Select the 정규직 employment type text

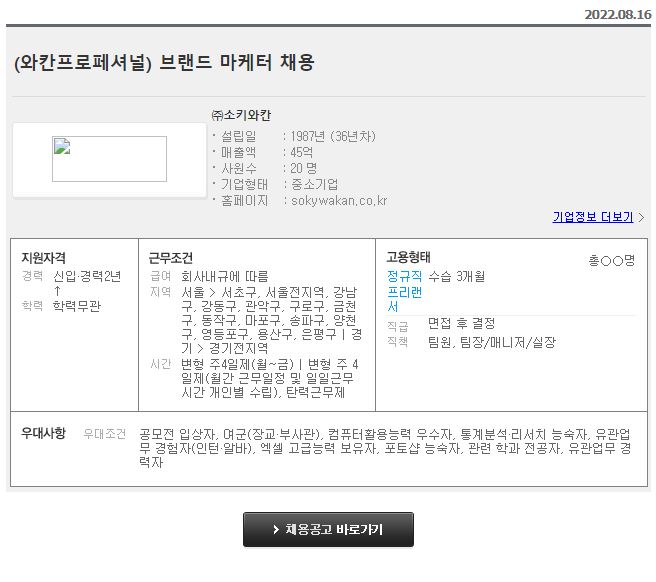click(405, 276)
